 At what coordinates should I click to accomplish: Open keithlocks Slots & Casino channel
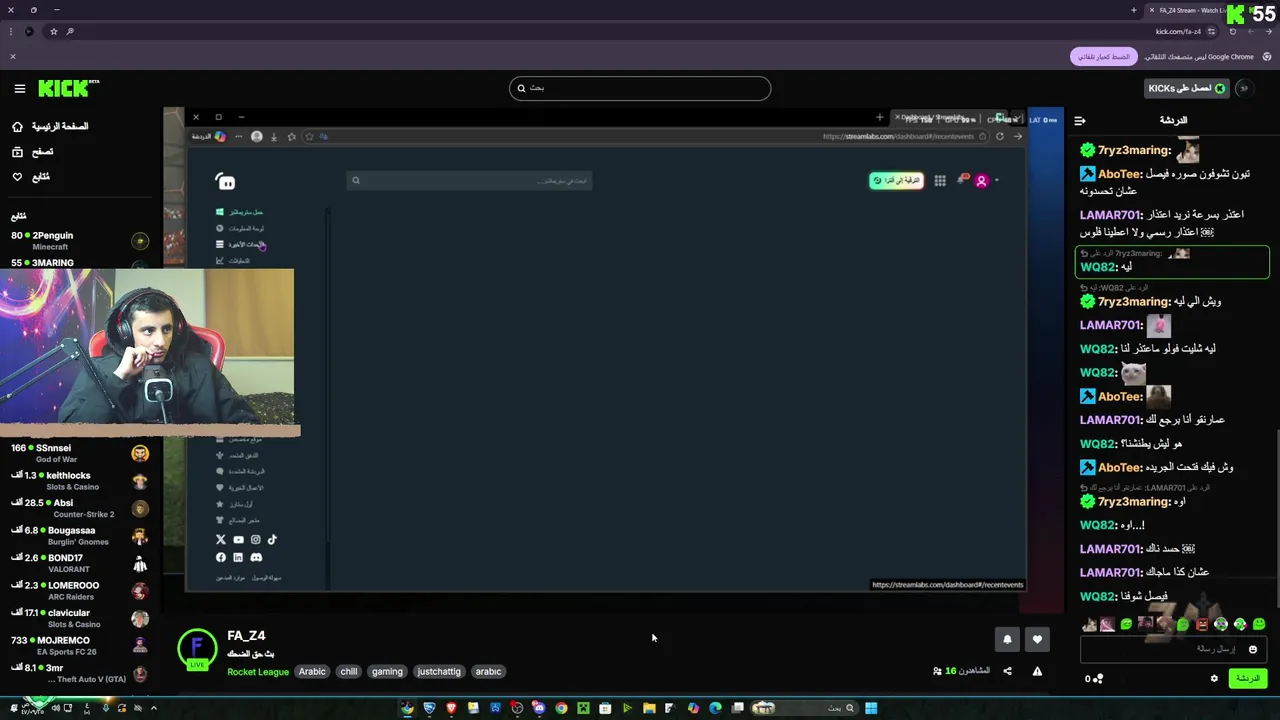tap(78, 481)
